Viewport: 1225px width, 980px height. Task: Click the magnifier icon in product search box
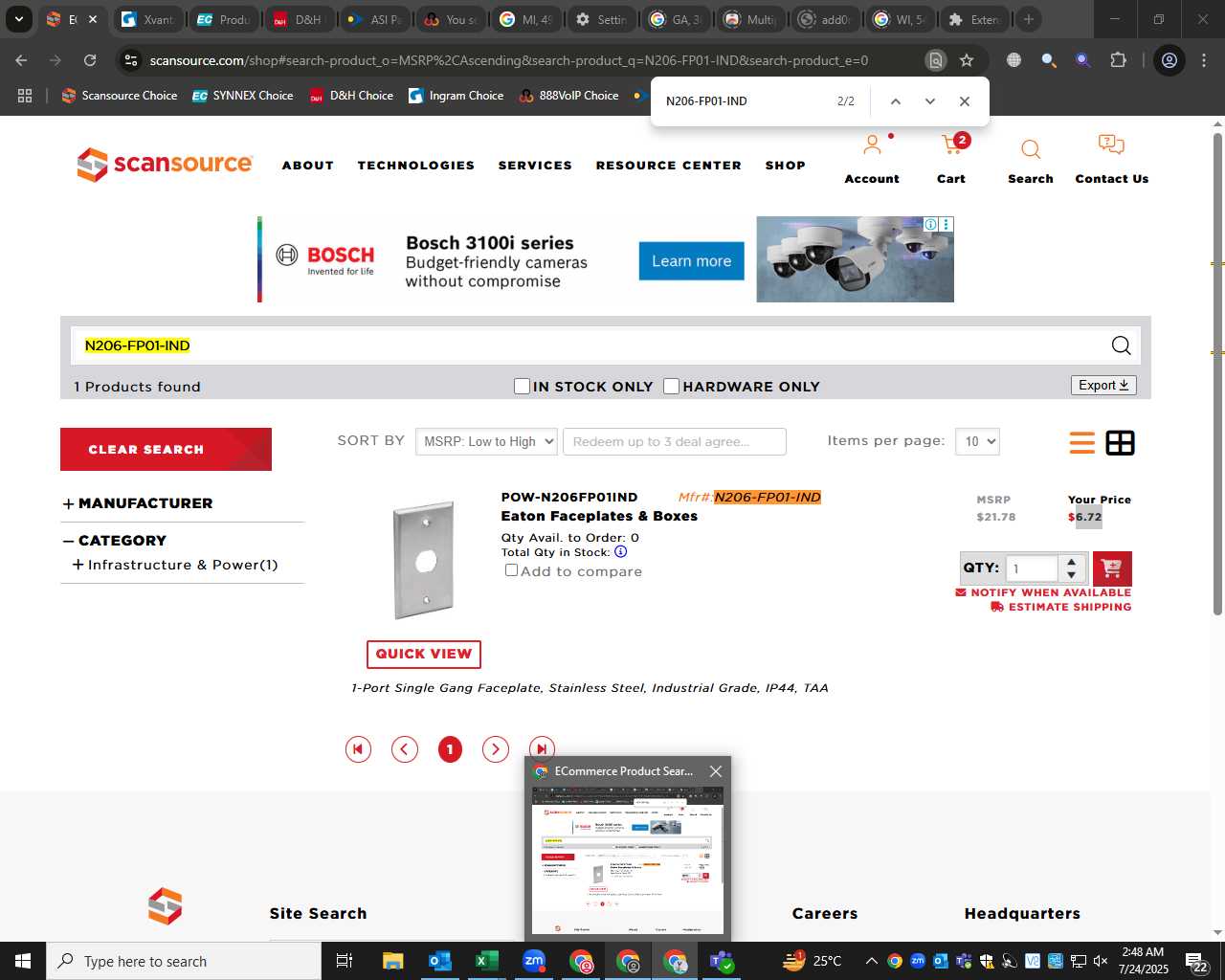tap(1121, 345)
